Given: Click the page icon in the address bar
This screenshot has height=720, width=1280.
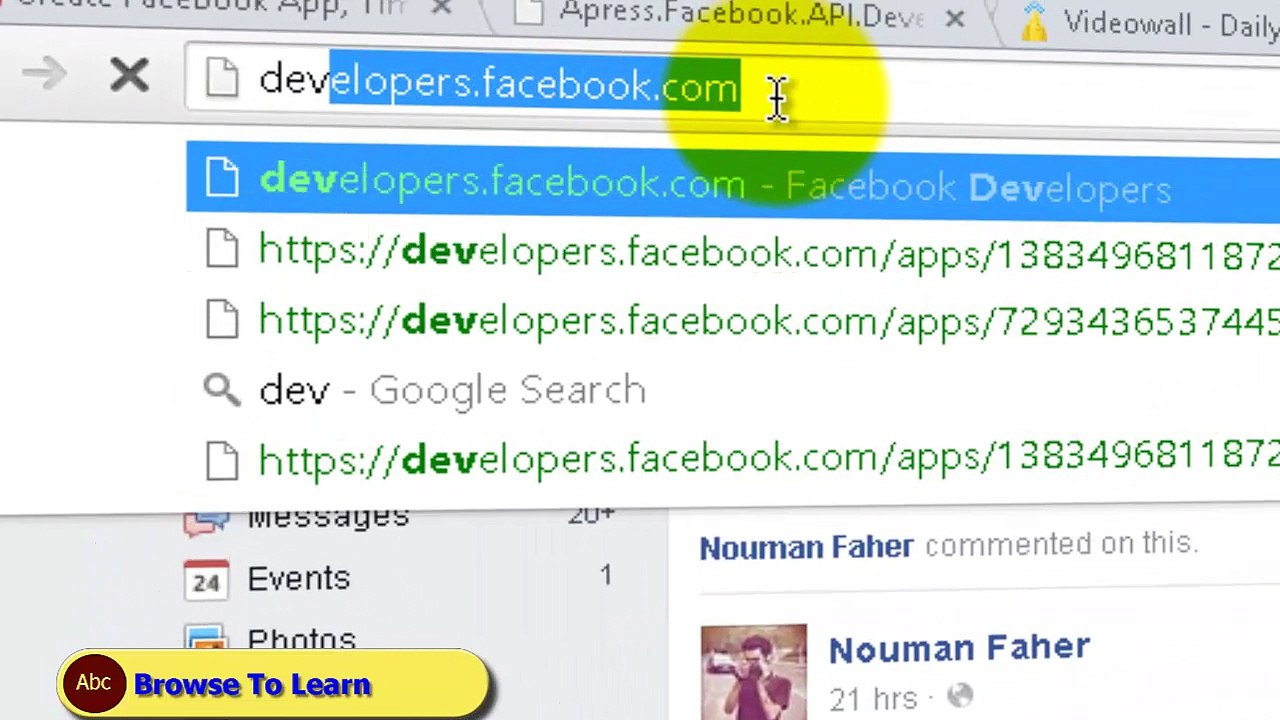Looking at the screenshot, I should pos(222,79).
